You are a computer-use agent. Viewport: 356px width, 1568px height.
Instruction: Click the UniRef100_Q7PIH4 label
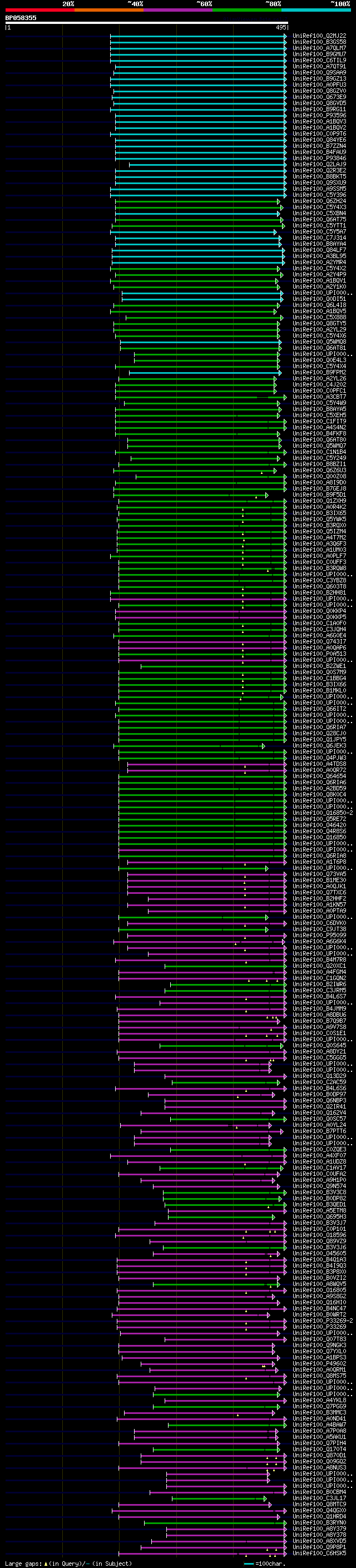[x=319, y=1443]
